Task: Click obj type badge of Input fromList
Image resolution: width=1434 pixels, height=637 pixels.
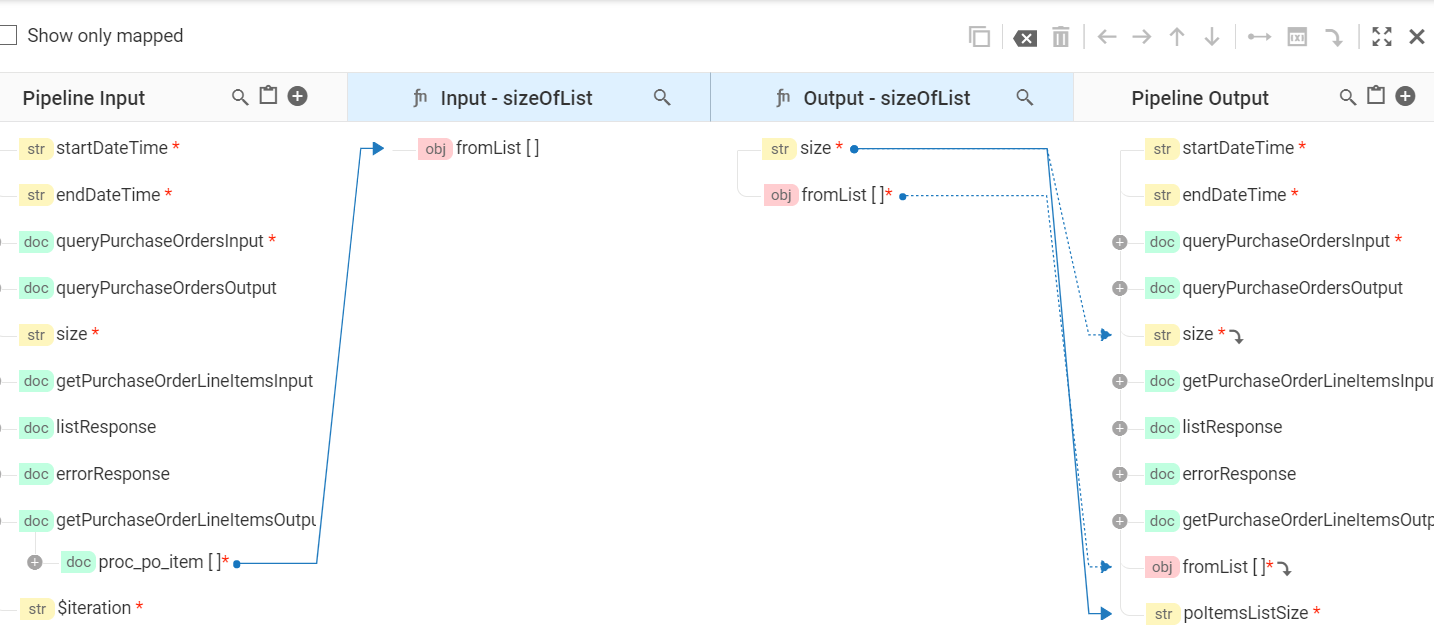Action: coord(435,149)
